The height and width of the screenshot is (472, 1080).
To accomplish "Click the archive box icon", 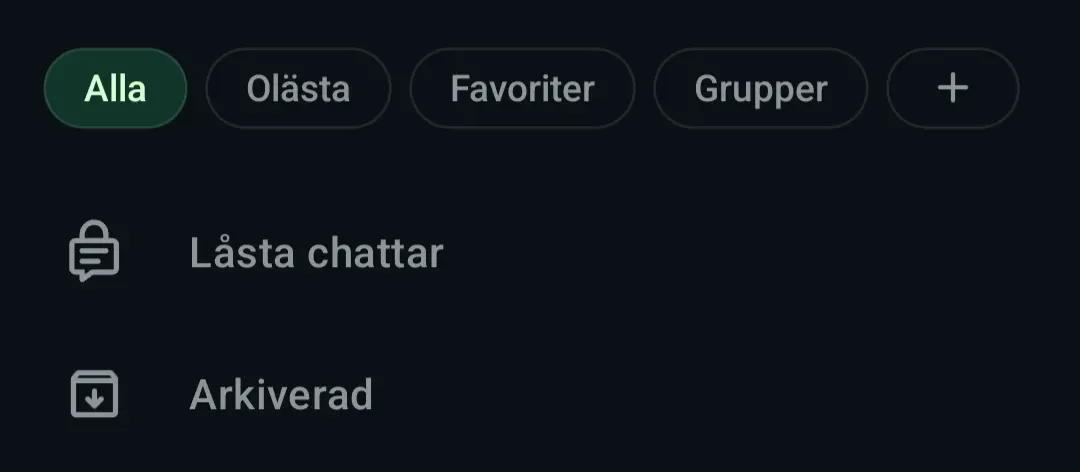I will tap(94, 394).
